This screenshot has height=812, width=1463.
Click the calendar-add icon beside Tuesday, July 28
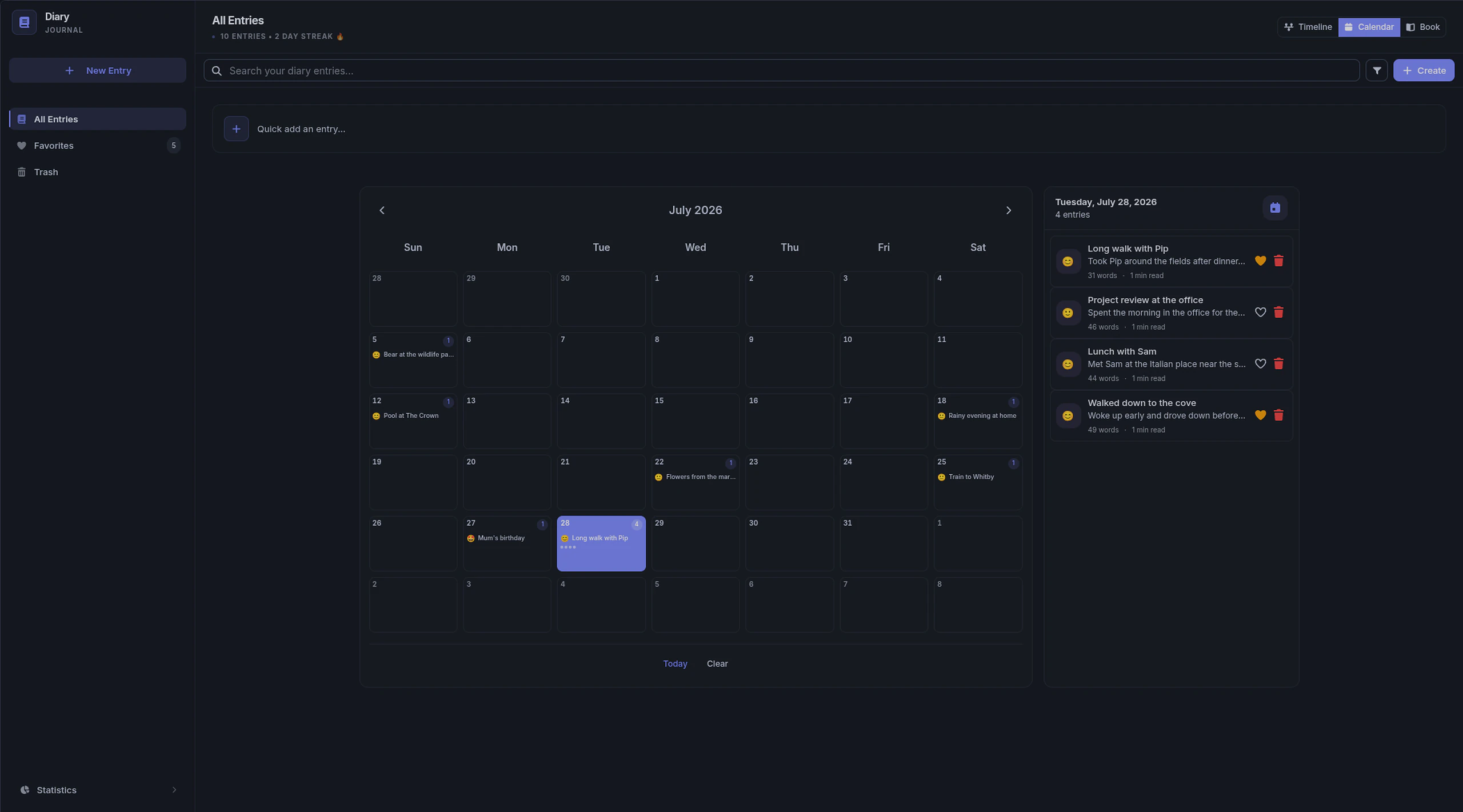pos(1275,208)
